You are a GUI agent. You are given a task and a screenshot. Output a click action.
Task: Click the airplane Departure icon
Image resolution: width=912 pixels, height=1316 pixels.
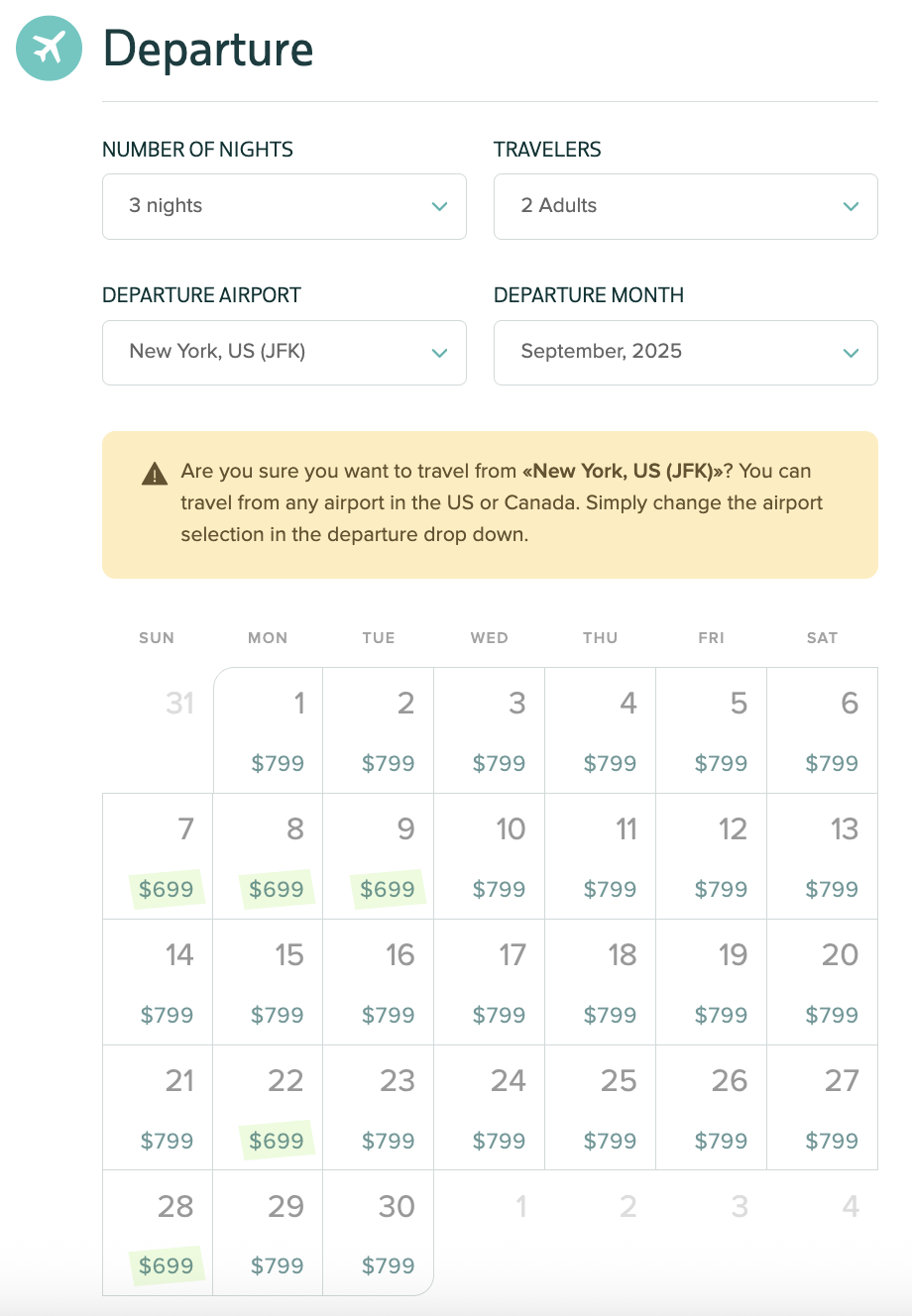49,48
